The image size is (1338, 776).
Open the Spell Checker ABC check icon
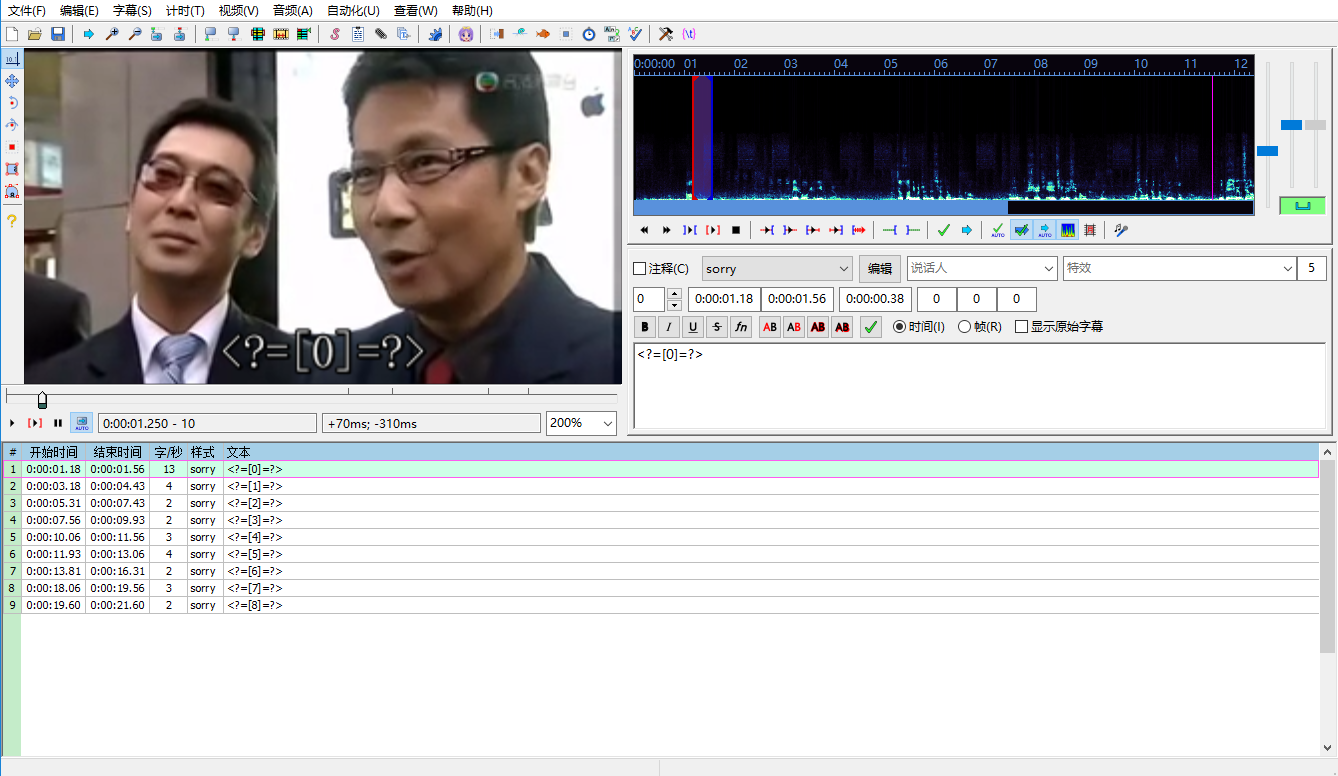coord(635,34)
